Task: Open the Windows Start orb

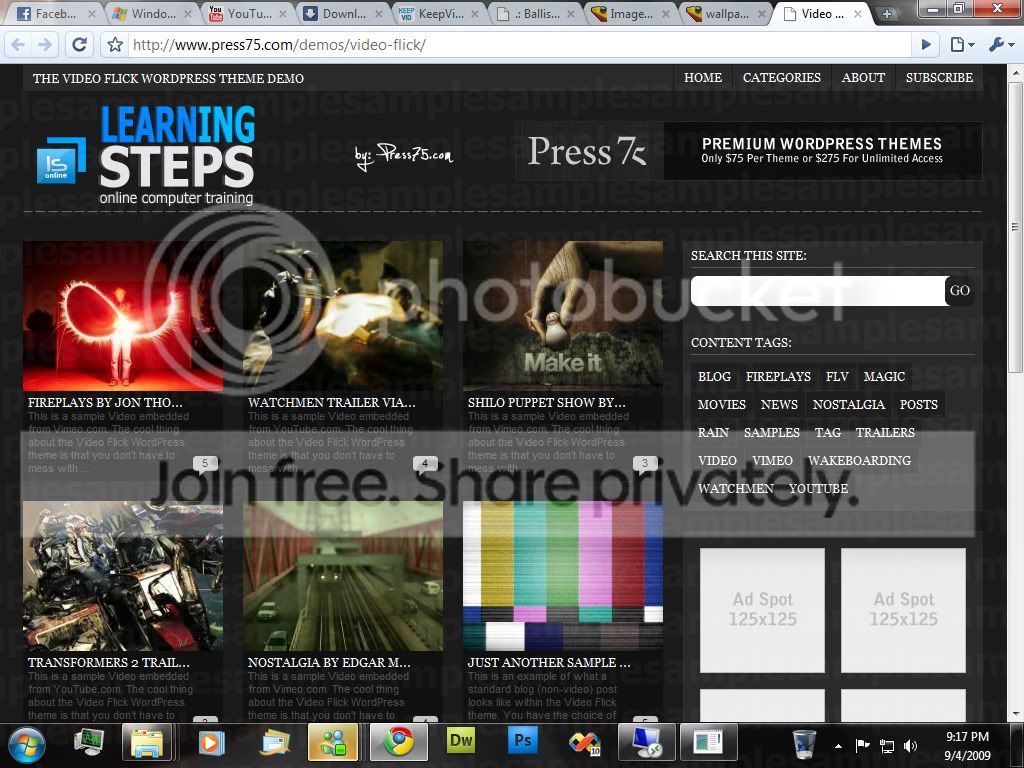Action: 27,744
